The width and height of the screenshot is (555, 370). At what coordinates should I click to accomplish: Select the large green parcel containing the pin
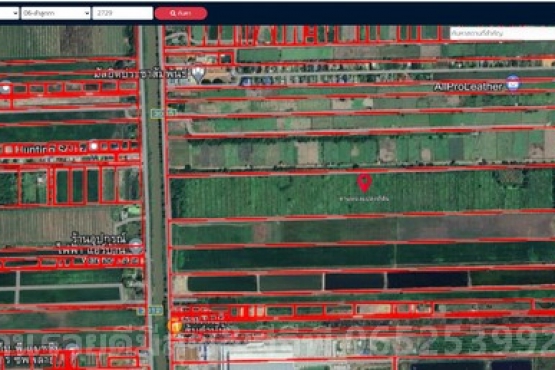click(362, 194)
